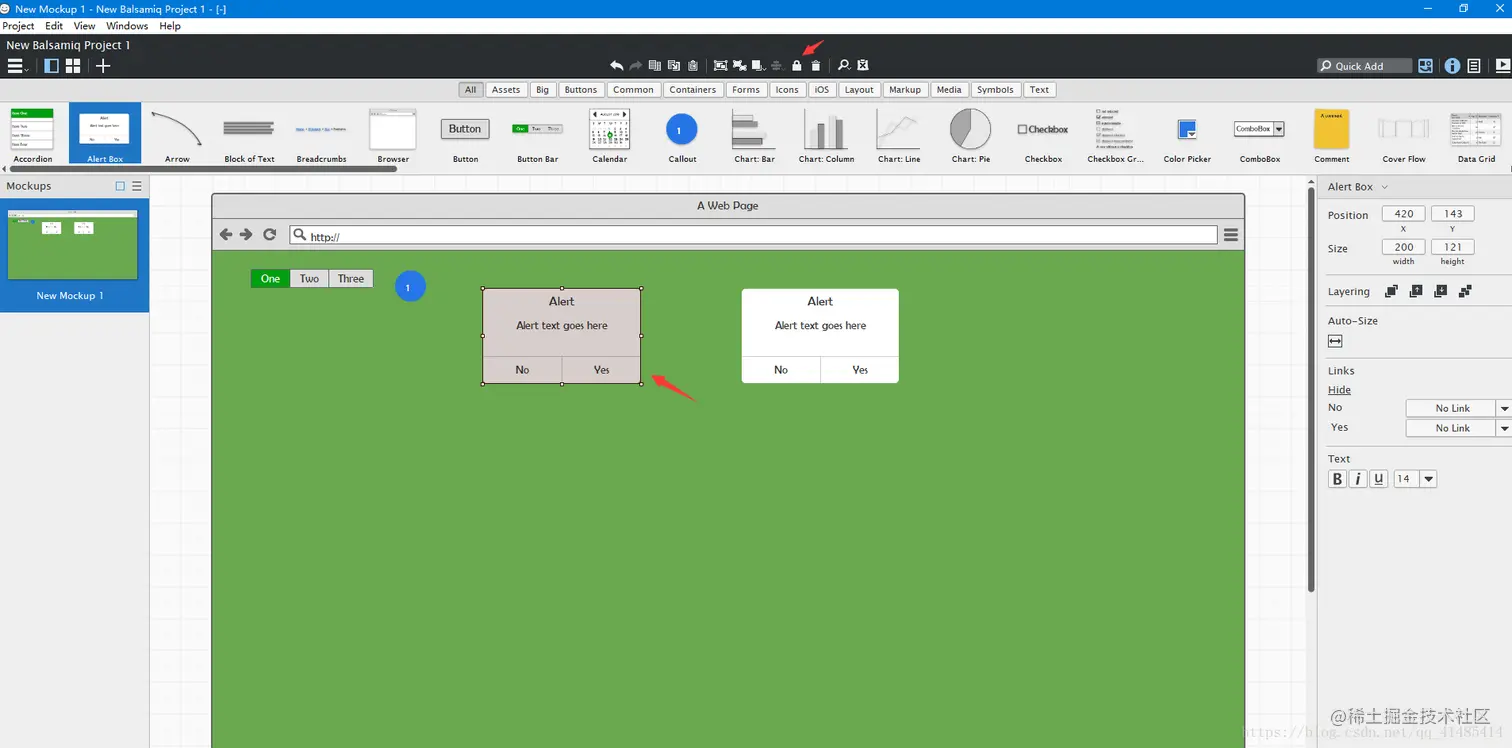Toggle the navigator panel view icon

click(51, 66)
